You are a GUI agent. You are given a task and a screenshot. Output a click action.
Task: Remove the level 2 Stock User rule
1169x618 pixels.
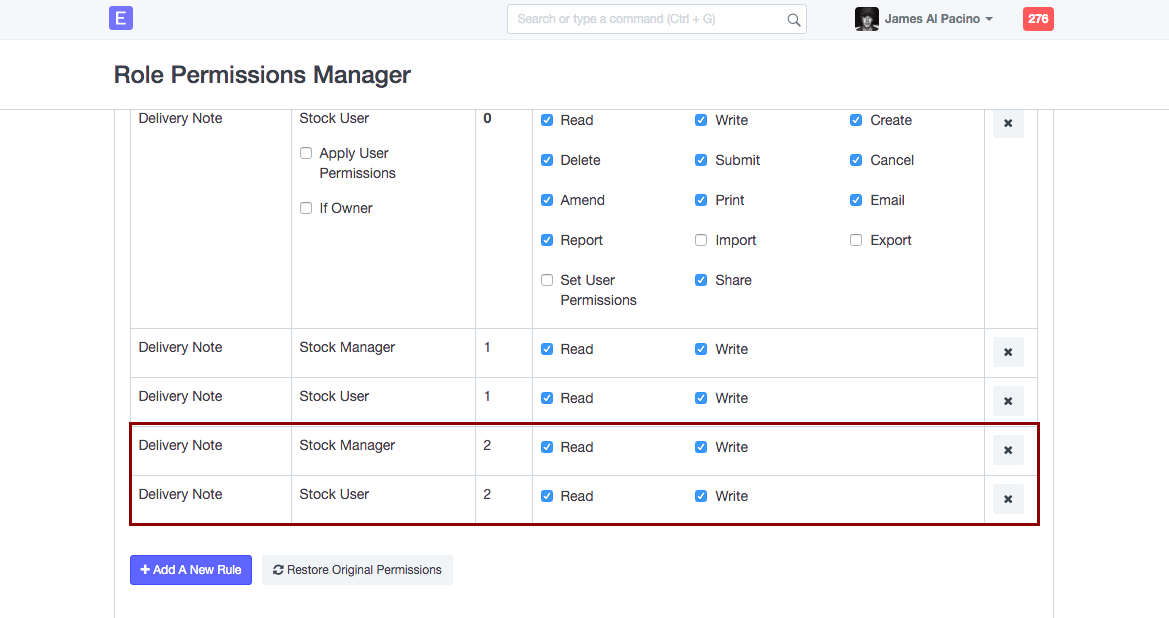pos(1008,499)
